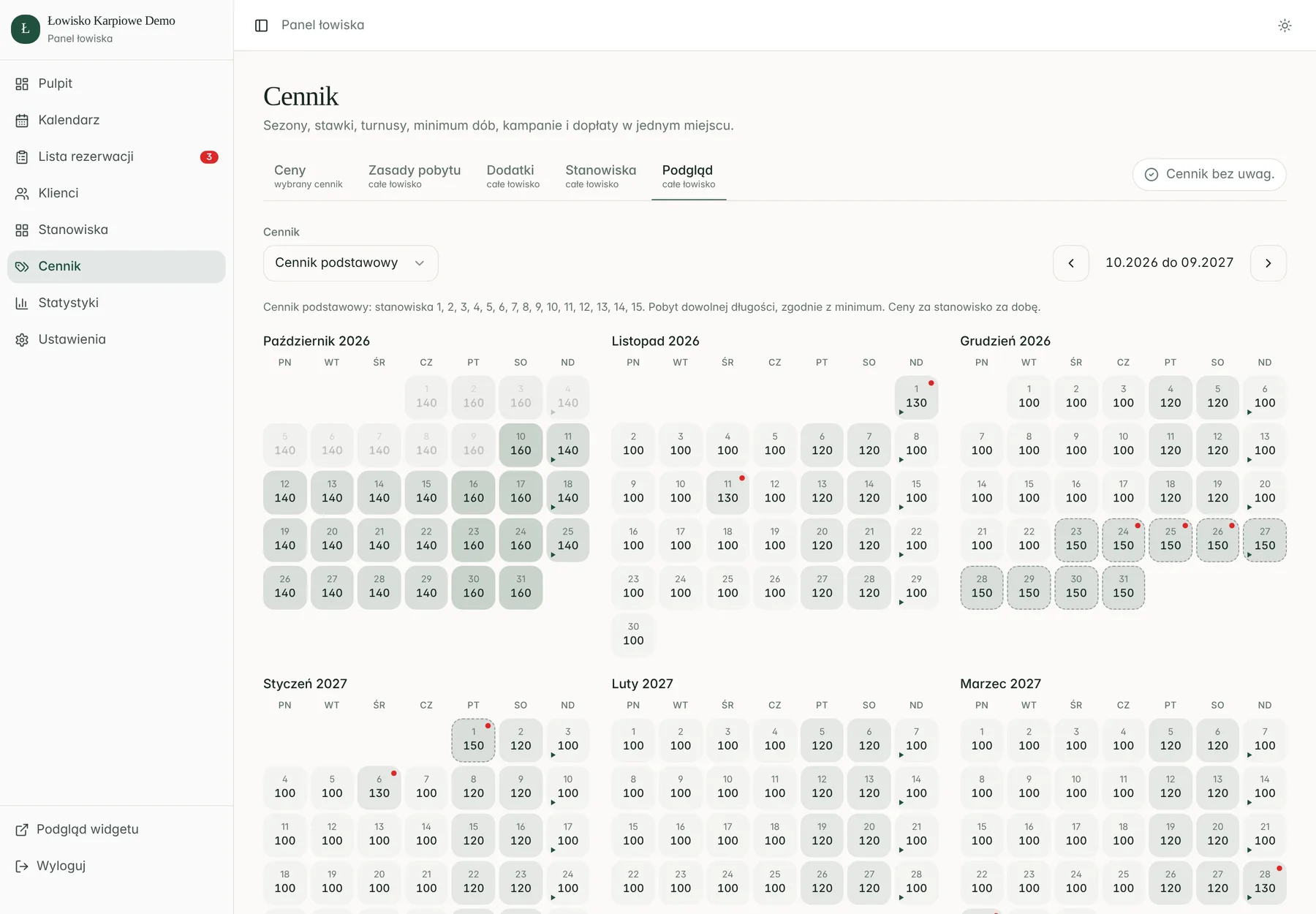Select January 1 2027 priced 150
Screen dimensions: 1316x914
click(x=473, y=740)
